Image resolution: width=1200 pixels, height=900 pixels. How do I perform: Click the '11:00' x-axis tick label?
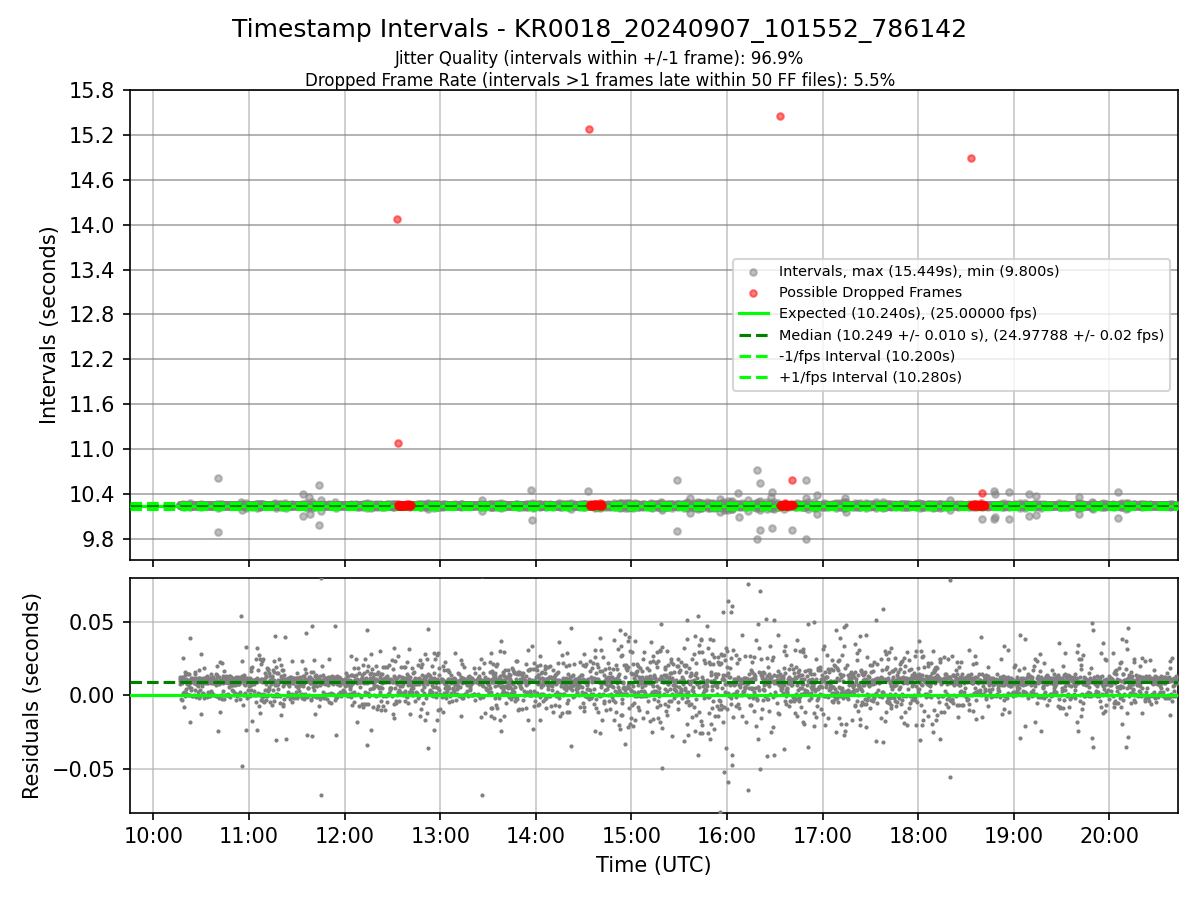point(248,835)
